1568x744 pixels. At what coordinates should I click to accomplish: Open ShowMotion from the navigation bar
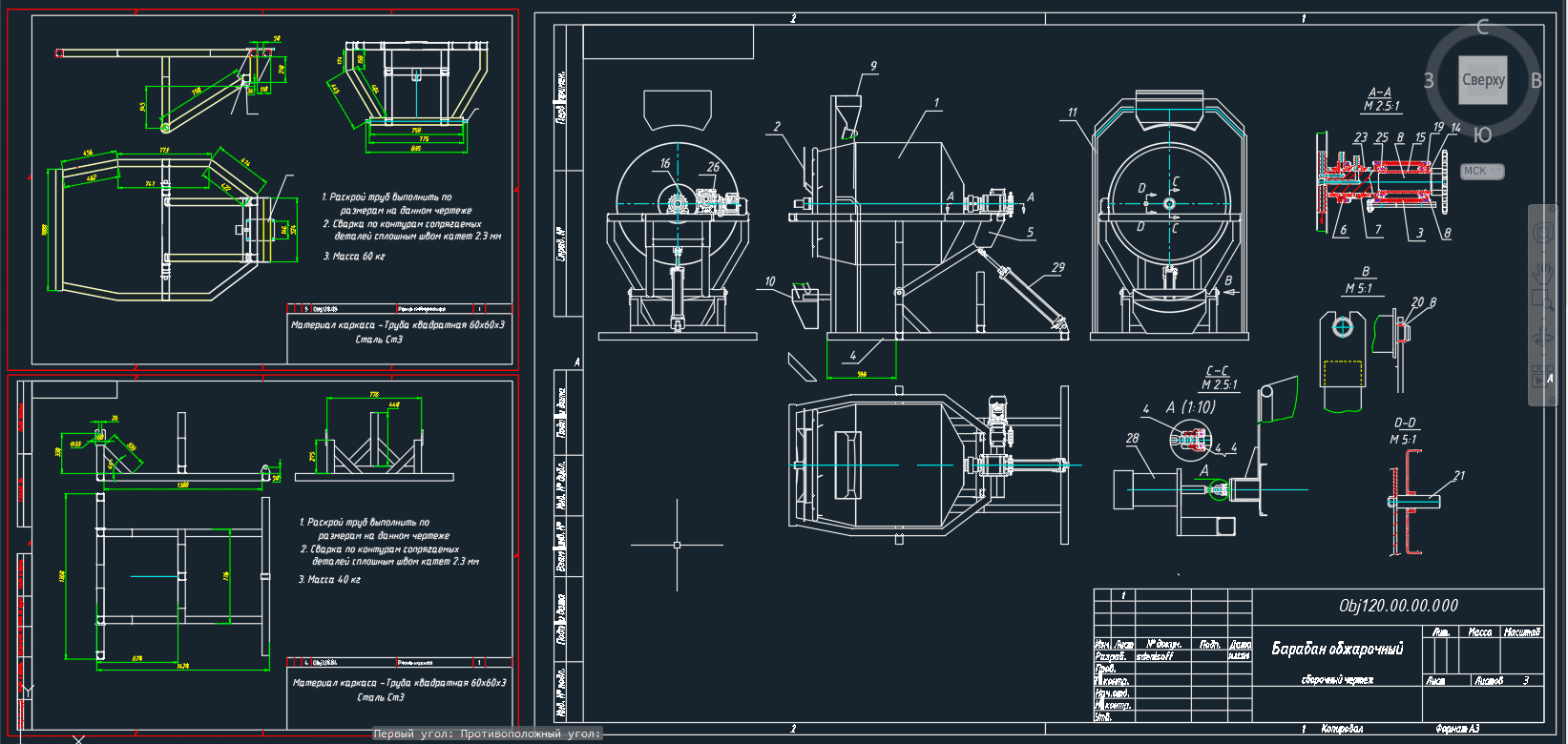point(1543,376)
